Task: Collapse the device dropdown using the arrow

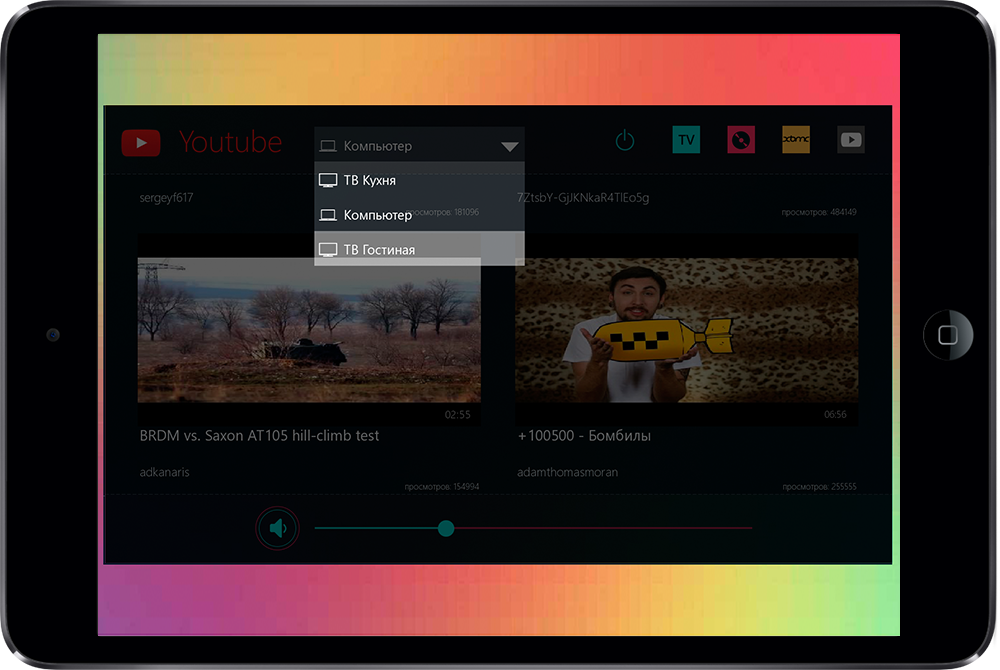Action: 509,147
